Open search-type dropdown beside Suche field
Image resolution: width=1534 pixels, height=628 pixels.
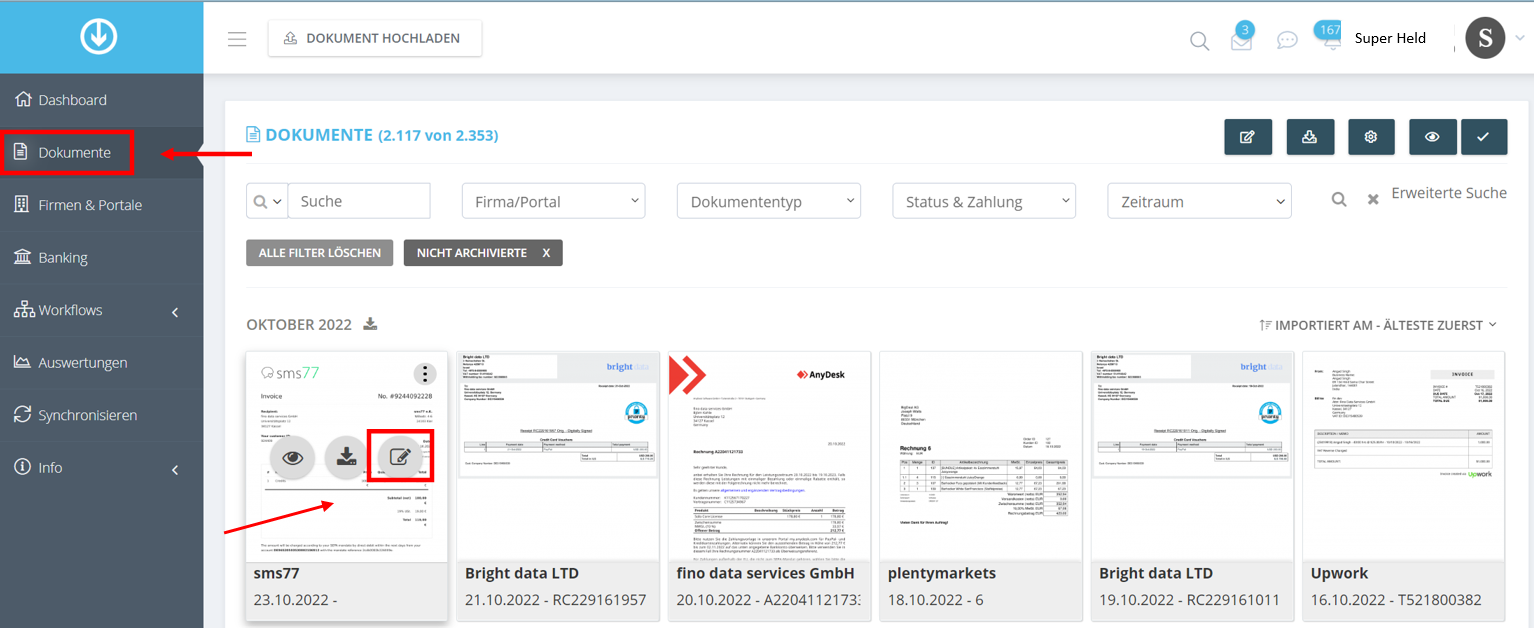pos(267,201)
